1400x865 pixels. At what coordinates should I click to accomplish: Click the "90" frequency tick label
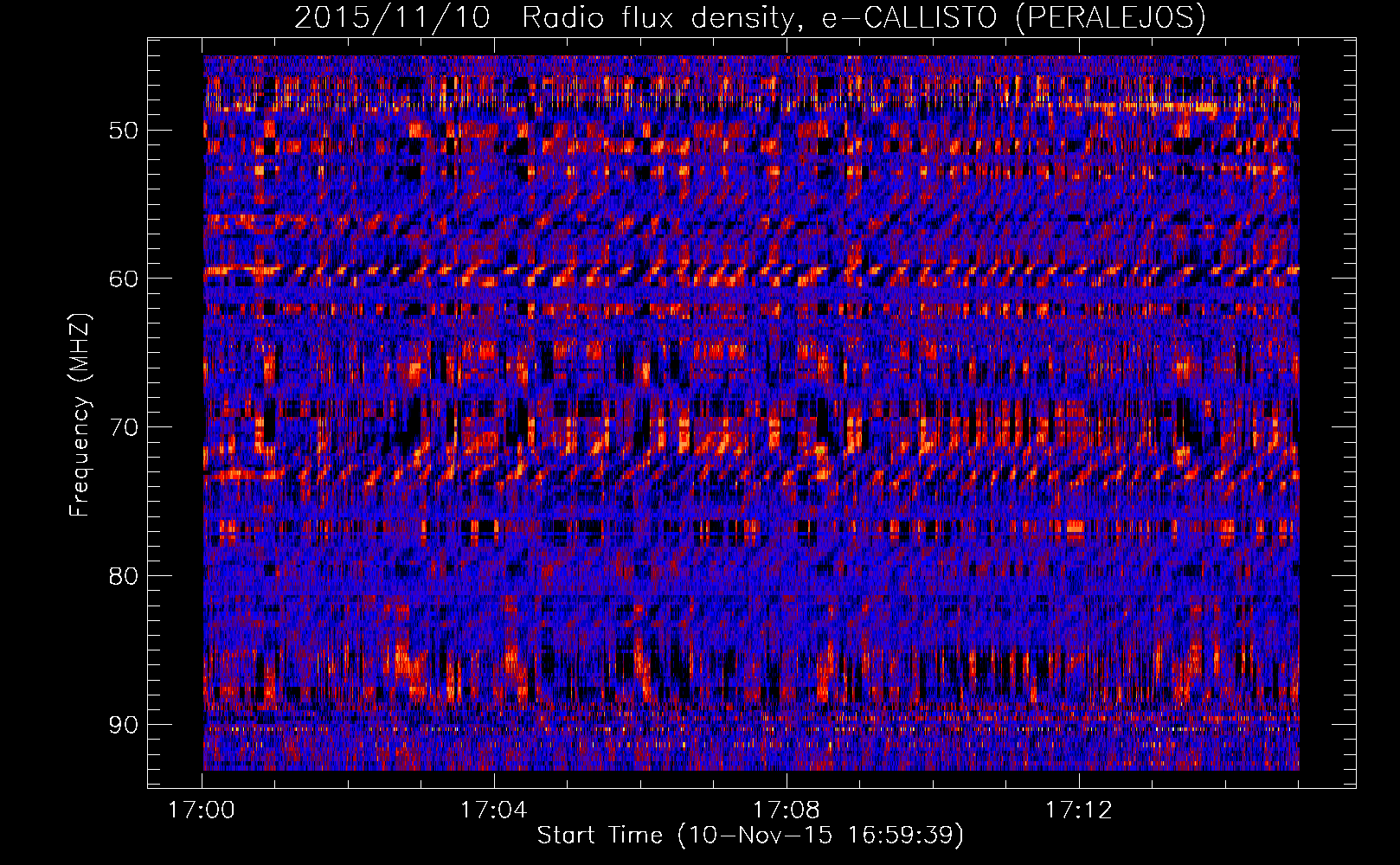124,724
